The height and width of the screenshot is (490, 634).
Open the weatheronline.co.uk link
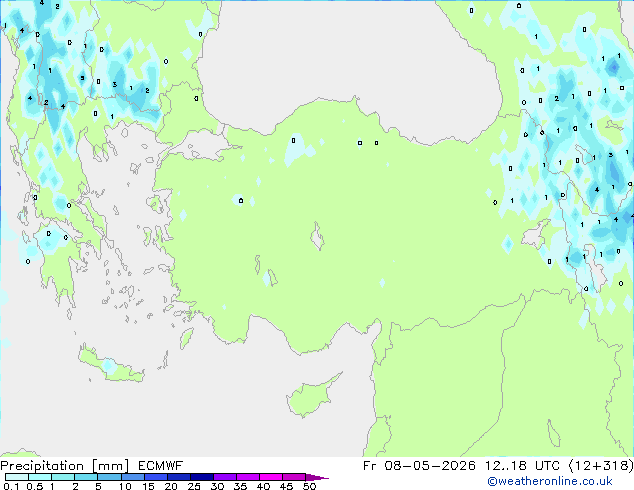[550, 481]
